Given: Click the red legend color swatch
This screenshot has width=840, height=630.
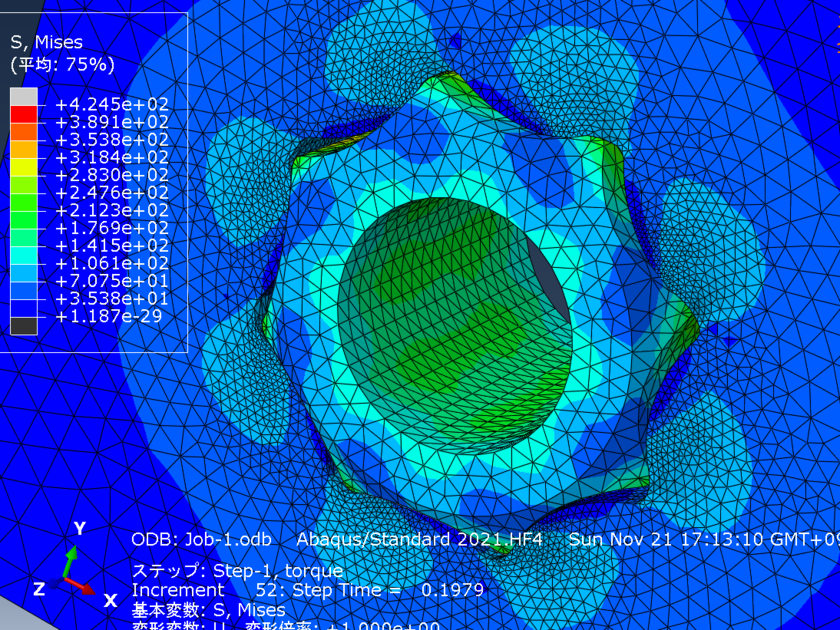Looking at the screenshot, I should (x=24, y=115).
